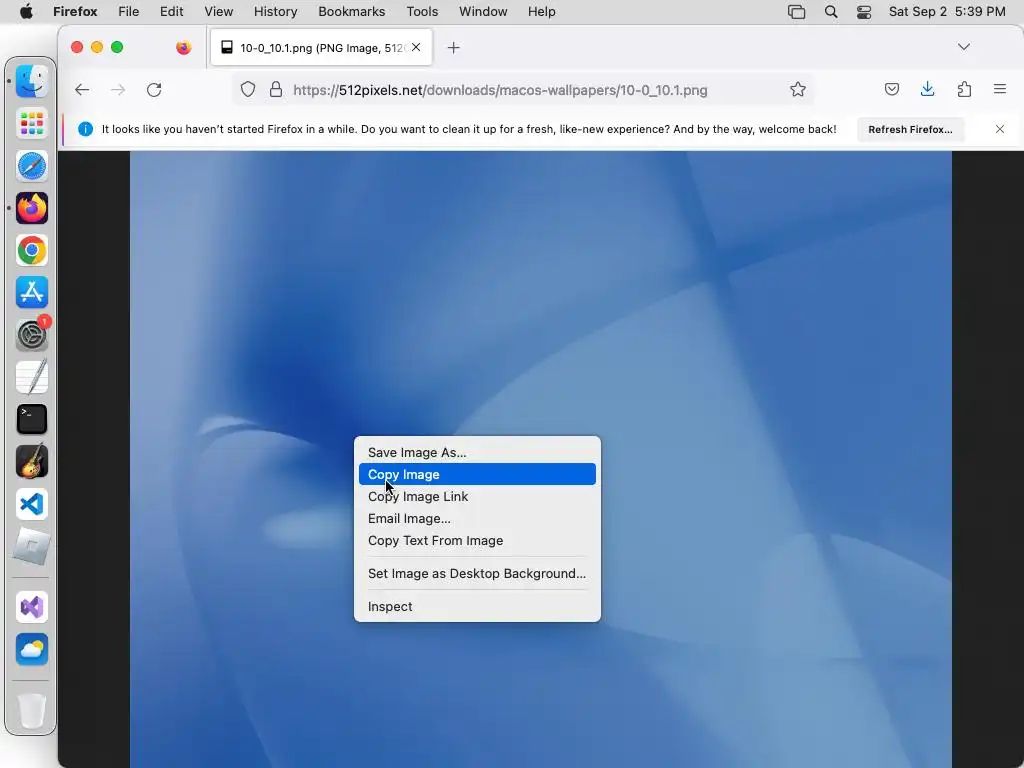Click the date and time clock
1024x768 pixels.
click(947, 12)
